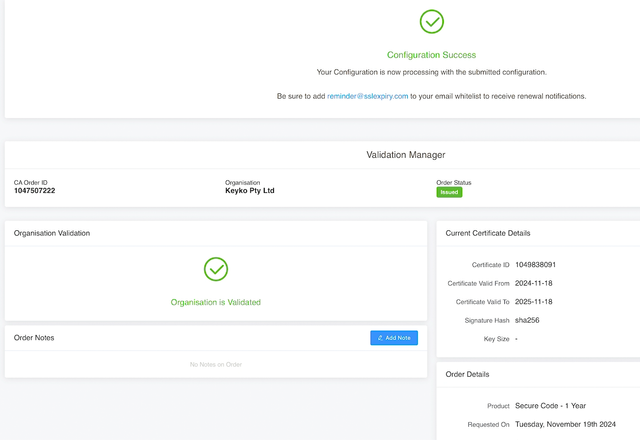Click the Certificate Valid From date 2024-11-18
The height and width of the screenshot is (440, 640).
pos(533,284)
